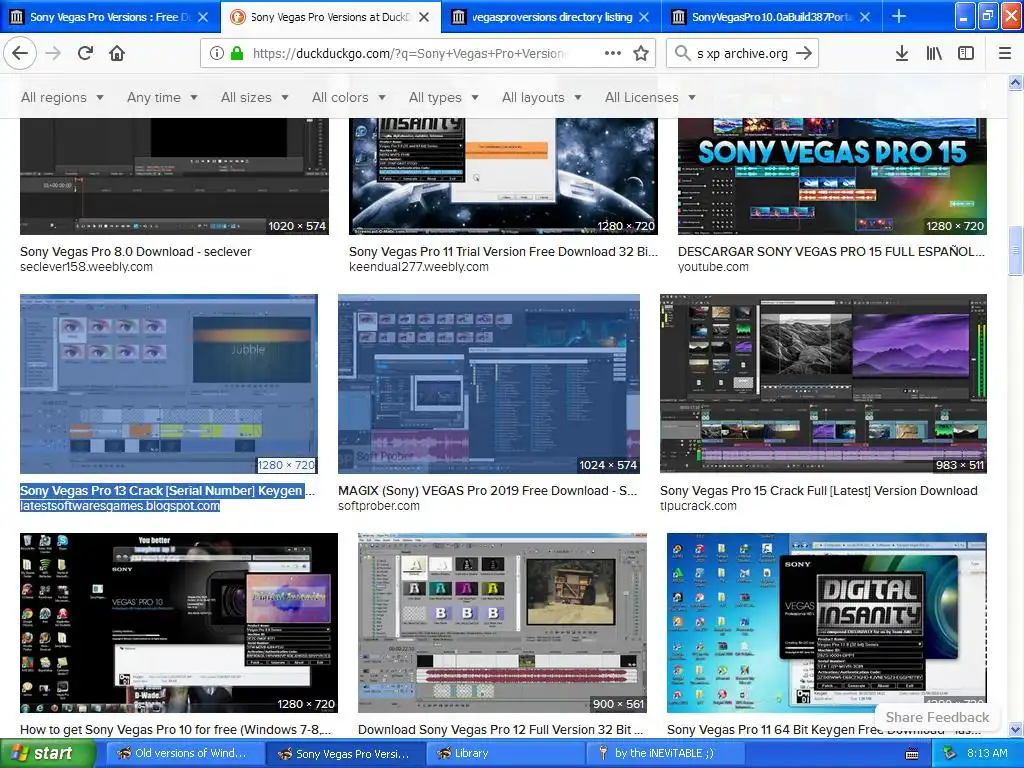Close the SonyVegasPro10.0aBuild387 tab

(x=865, y=17)
